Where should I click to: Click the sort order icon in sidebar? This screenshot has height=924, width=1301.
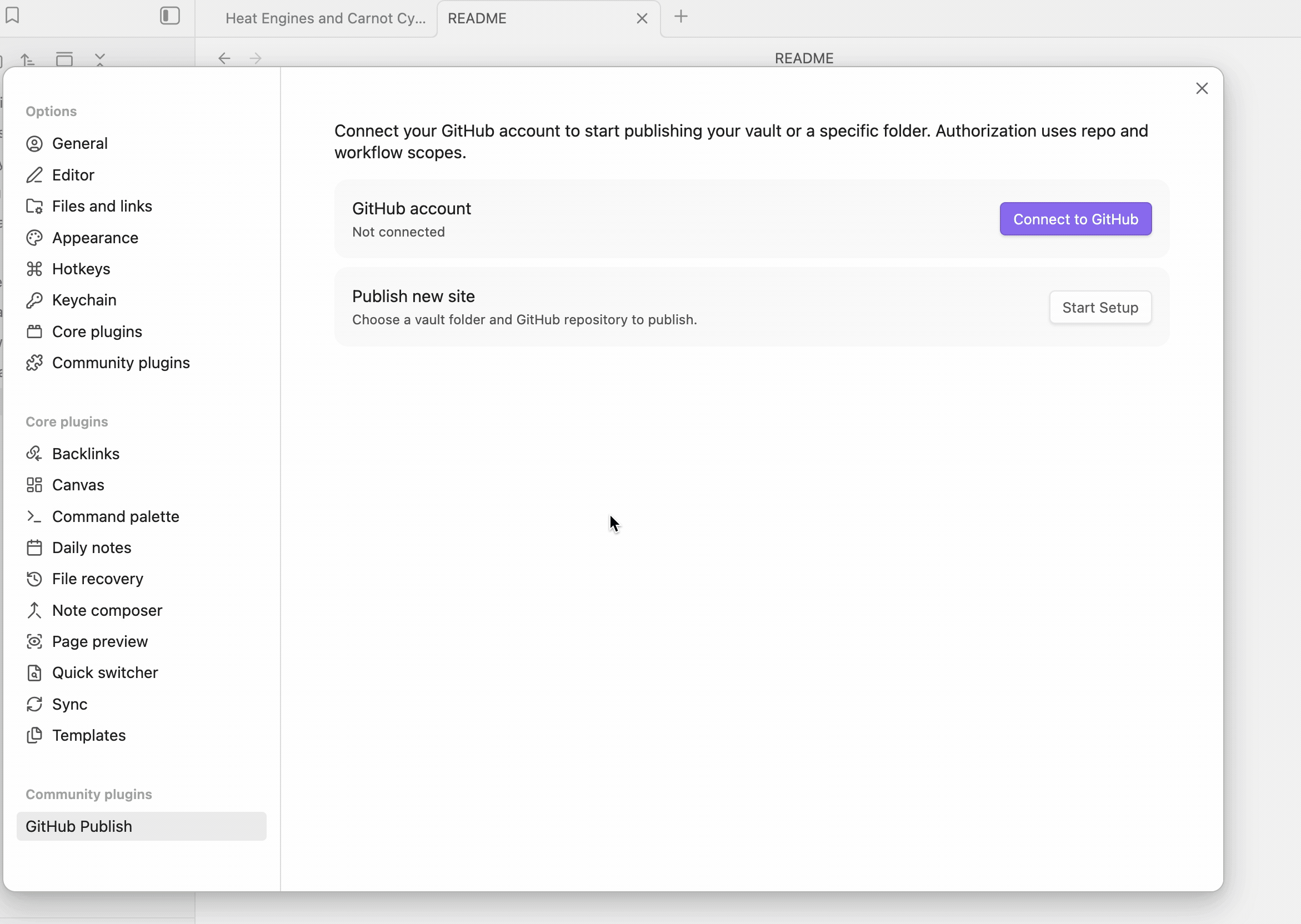point(27,59)
